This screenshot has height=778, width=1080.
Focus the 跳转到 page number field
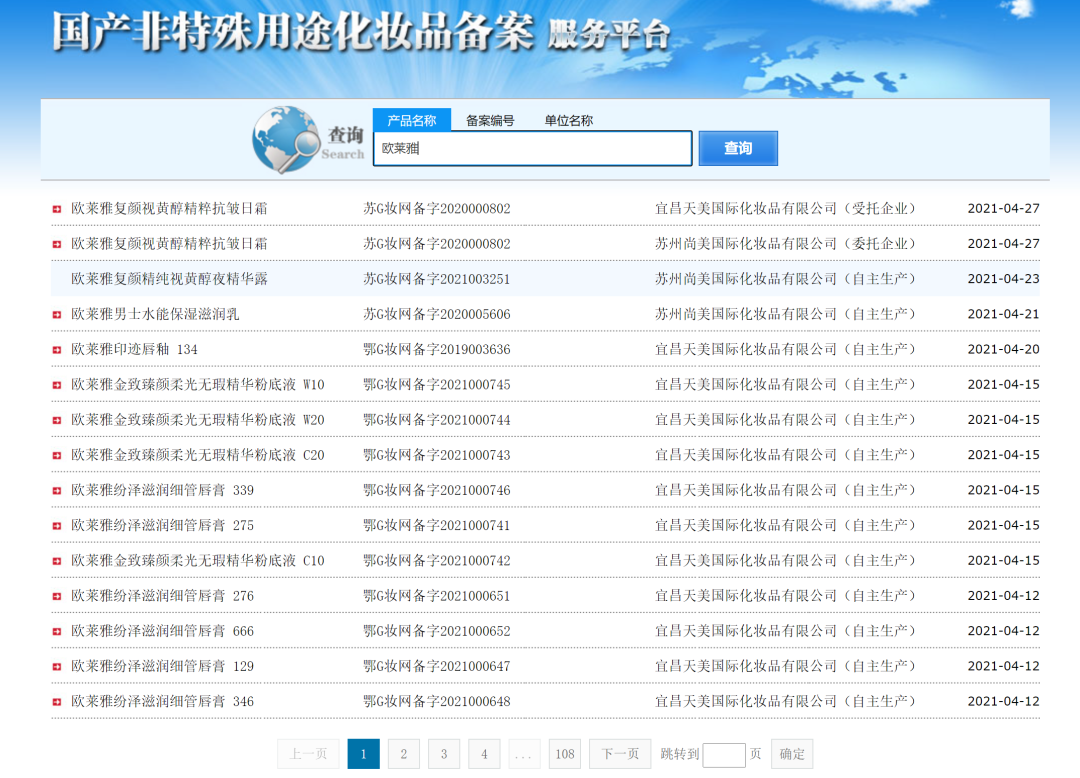pos(724,755)
